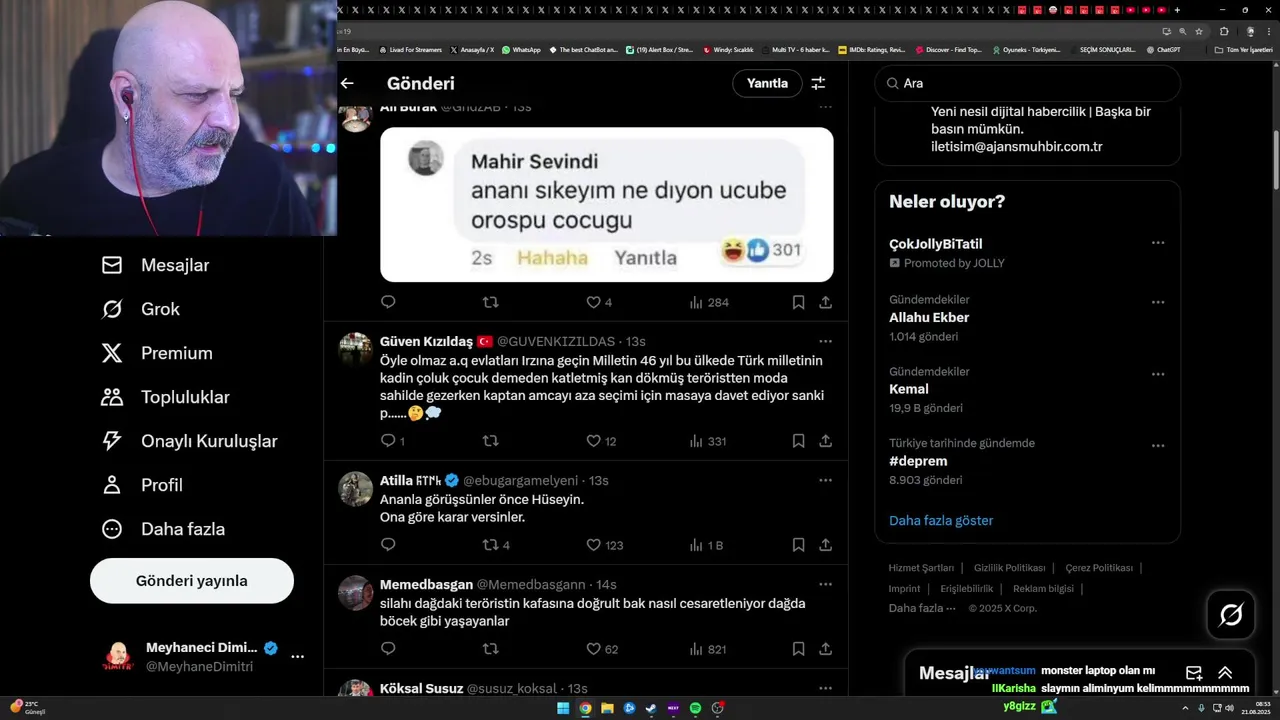Open options for Kemal trend
Screen dimensions: 1280x720
coord(1157,374)
